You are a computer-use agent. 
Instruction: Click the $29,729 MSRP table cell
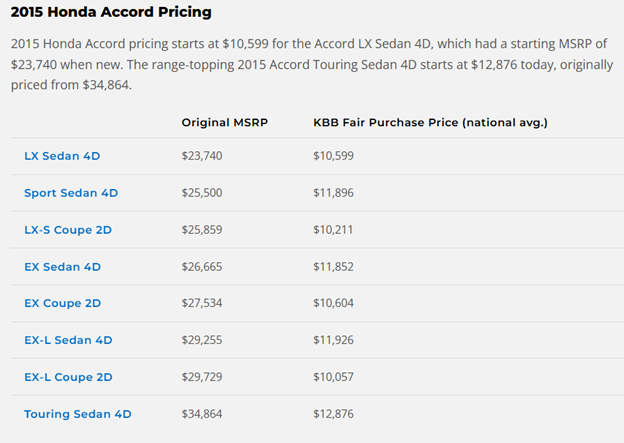pos(201,377)
